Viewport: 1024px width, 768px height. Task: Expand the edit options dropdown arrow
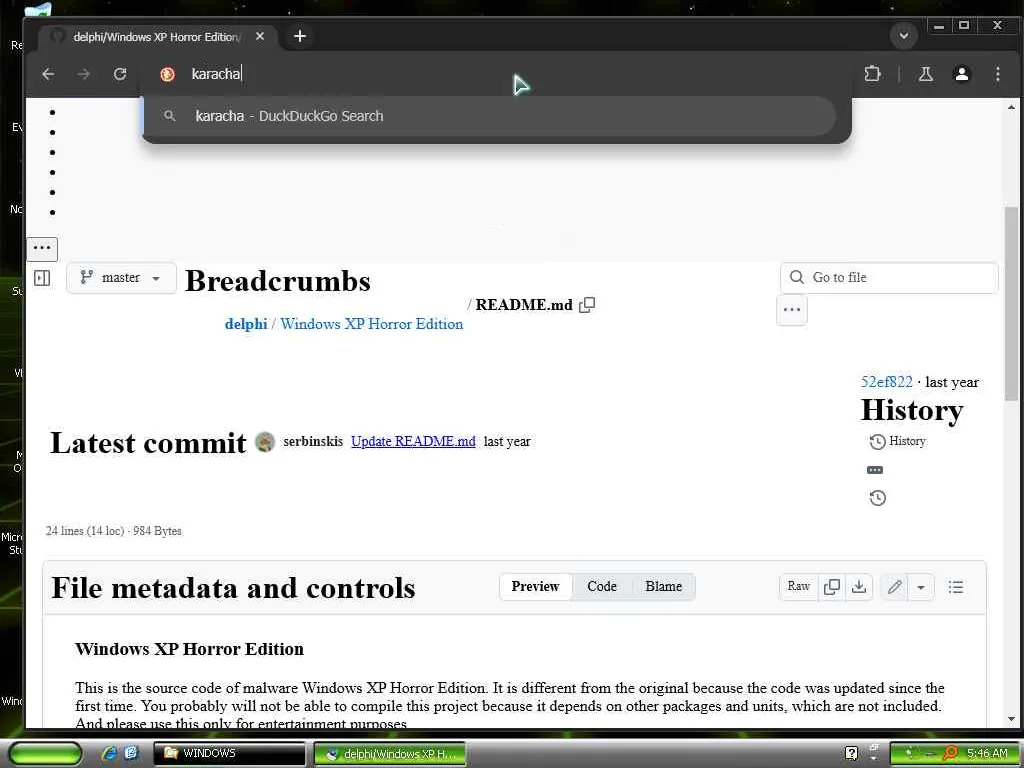click(921, 587)
